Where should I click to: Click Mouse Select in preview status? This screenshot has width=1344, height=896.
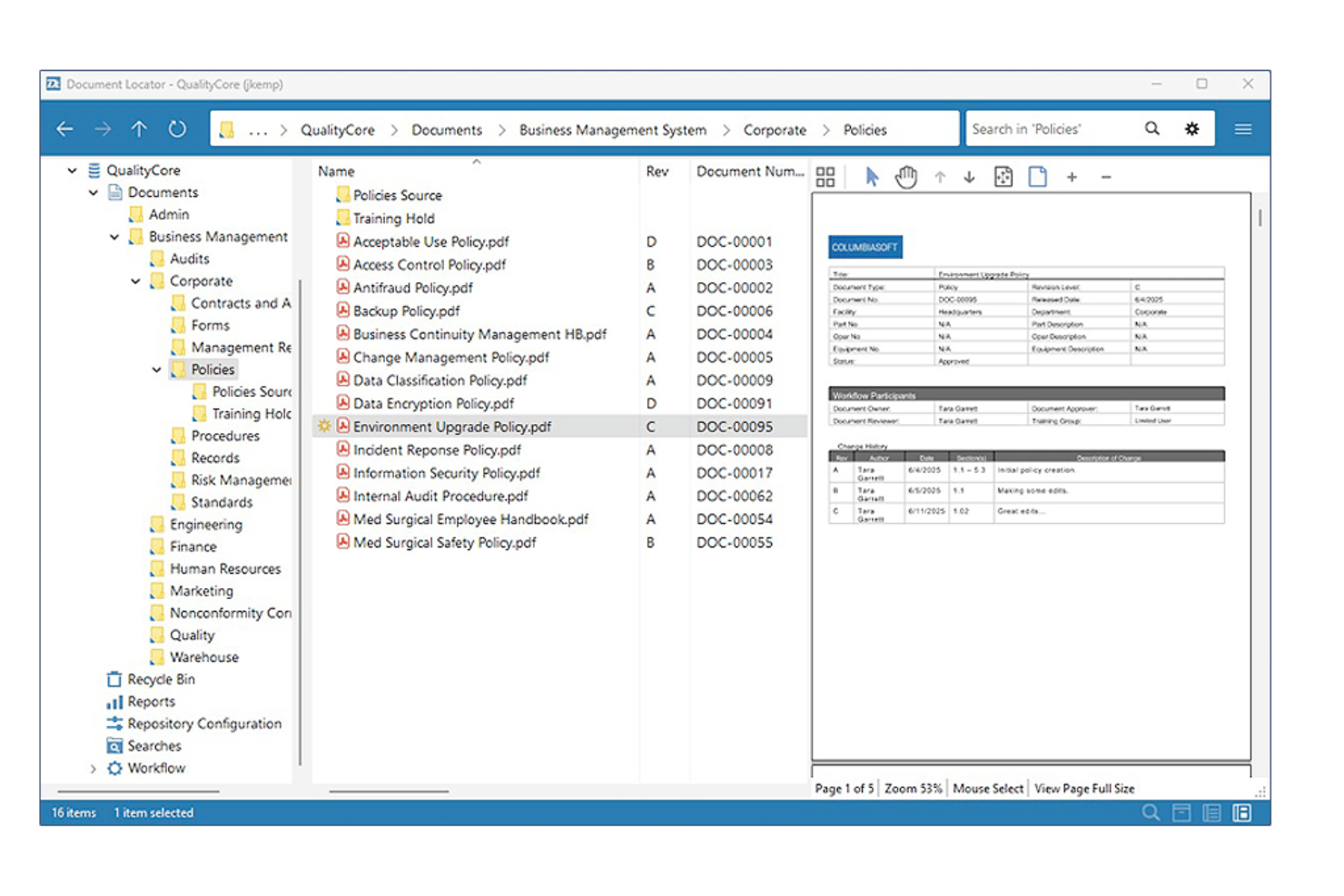click(x=988, y=789)
